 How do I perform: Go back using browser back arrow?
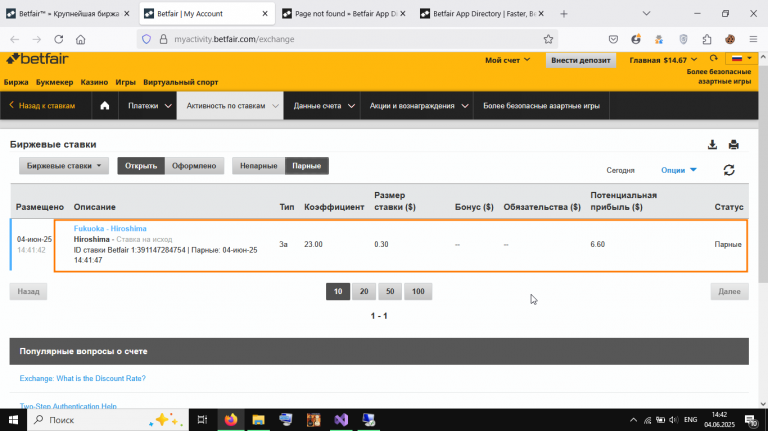click(x=15, y=39)
